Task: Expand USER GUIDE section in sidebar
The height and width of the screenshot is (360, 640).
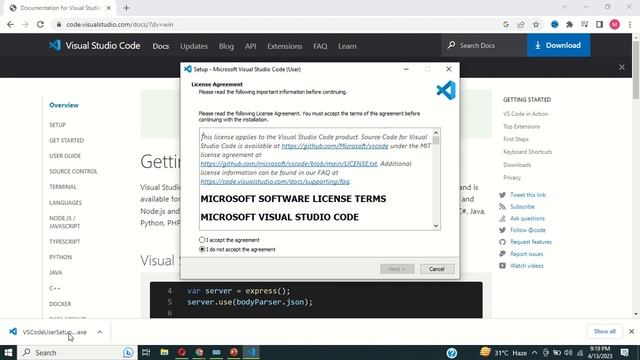Action: tap(65, 156)
